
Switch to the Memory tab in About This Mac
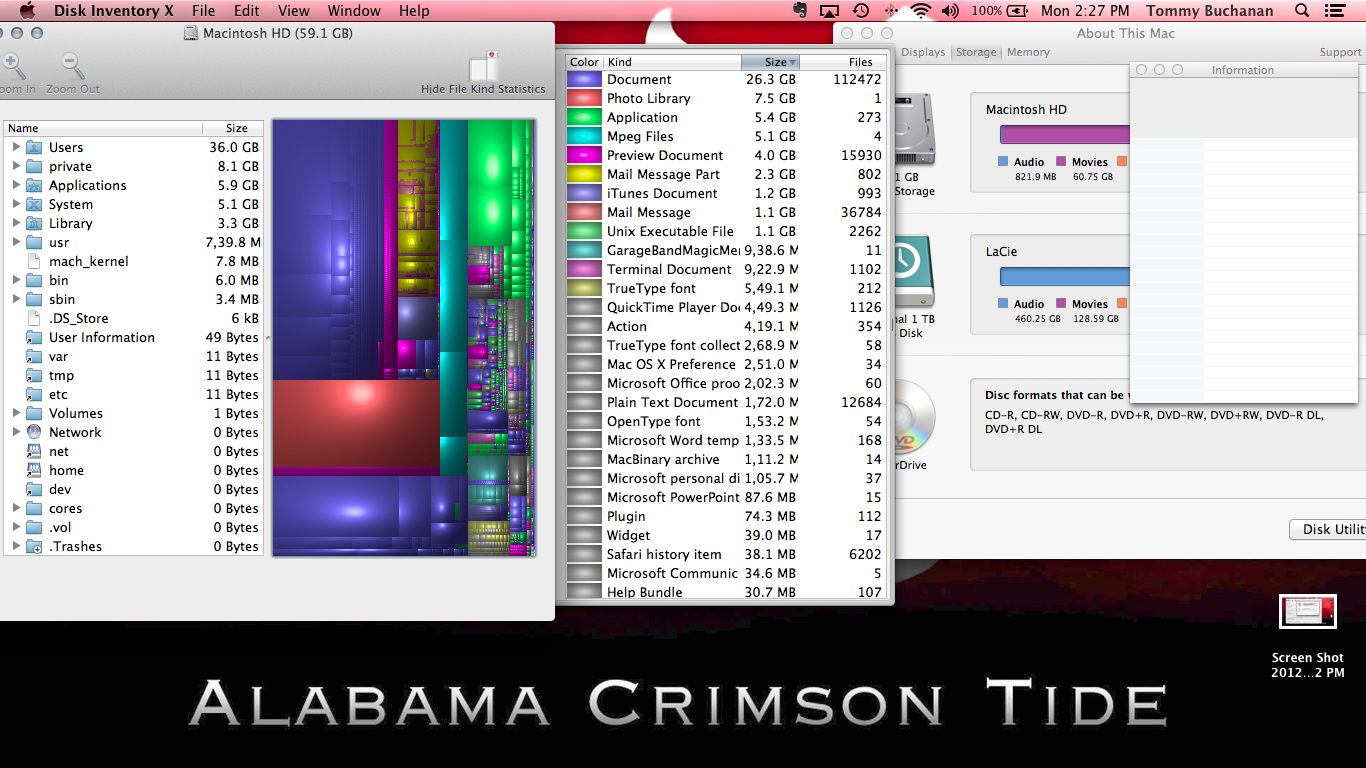(x=1028, y=52)
